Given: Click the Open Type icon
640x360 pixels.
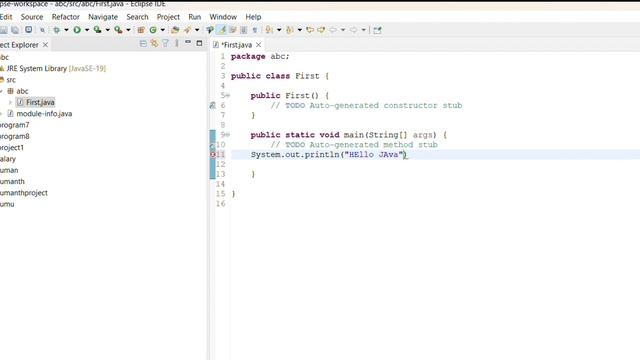Looking at the screenshot, I should (175, 30).
